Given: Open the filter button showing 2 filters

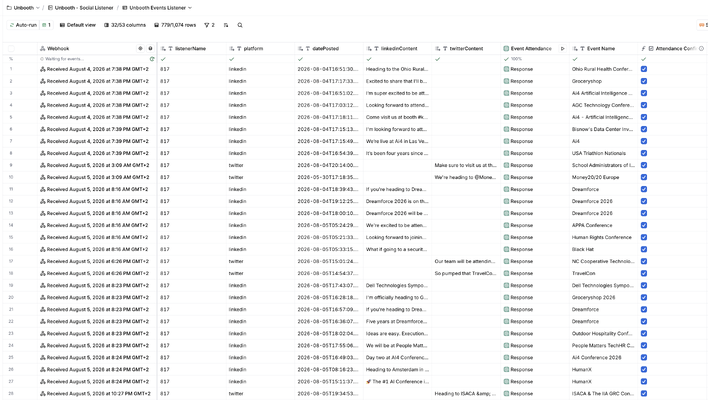Looking at the screenshot, I should 209,25.
